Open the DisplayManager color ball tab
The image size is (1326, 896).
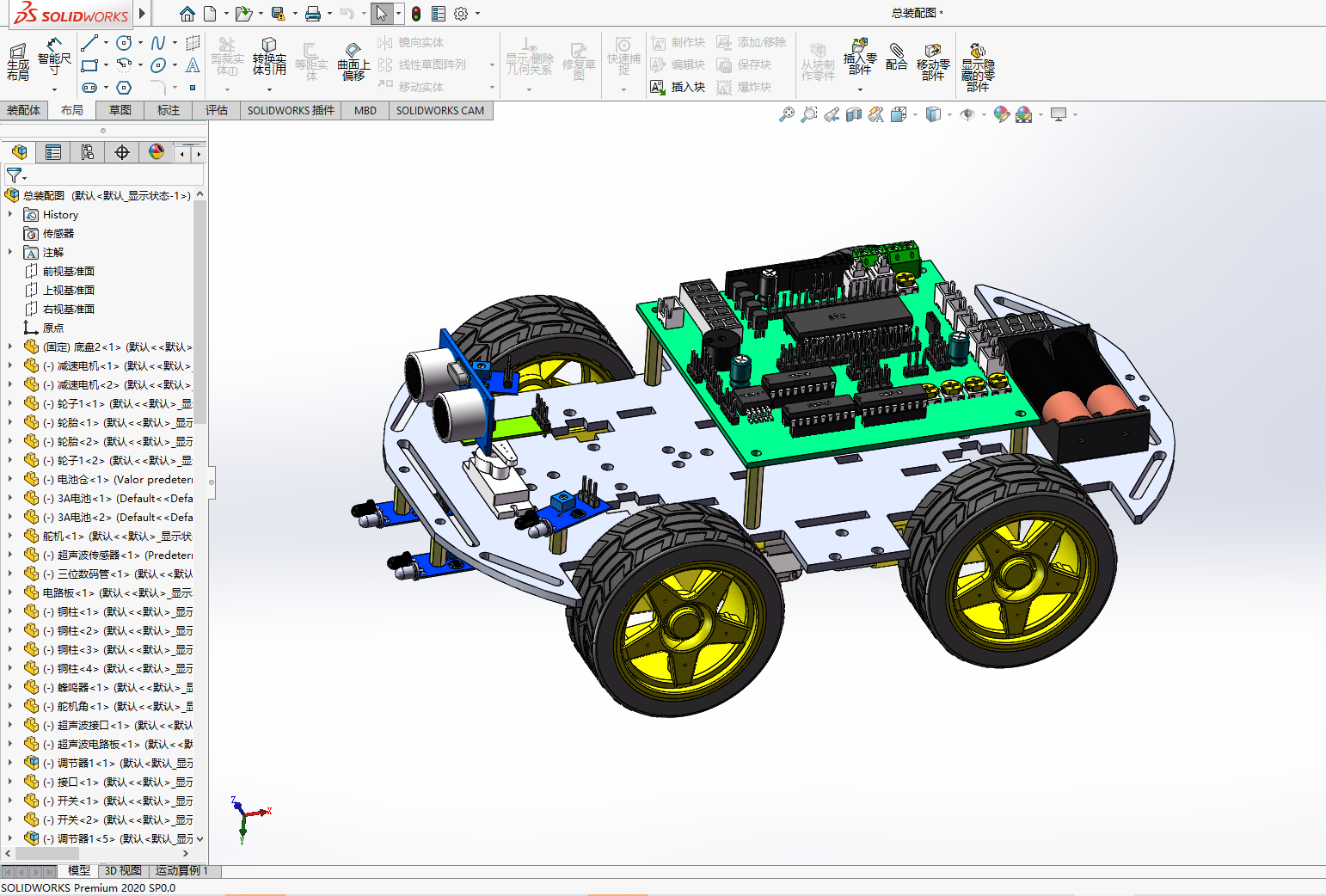[157, 152]
